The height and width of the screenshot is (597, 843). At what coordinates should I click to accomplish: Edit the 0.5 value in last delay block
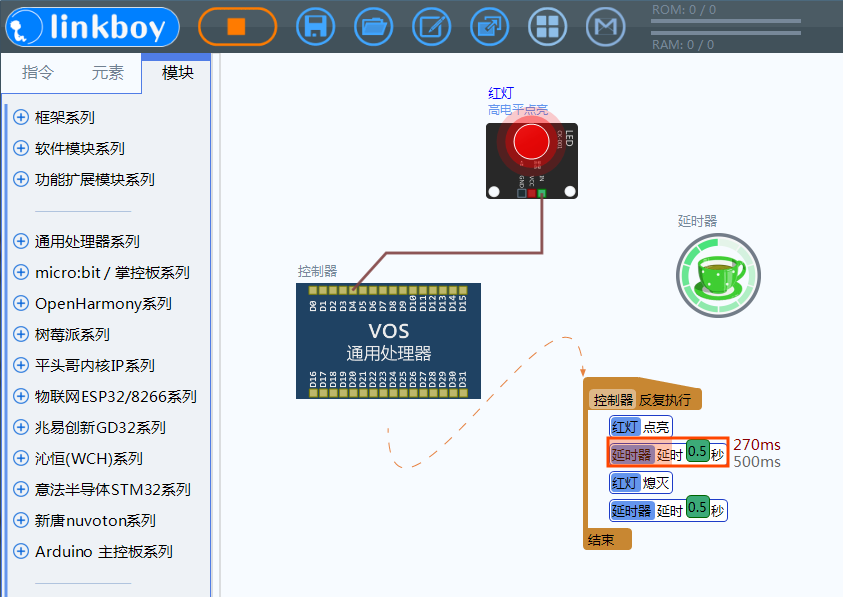pos(698,507)
